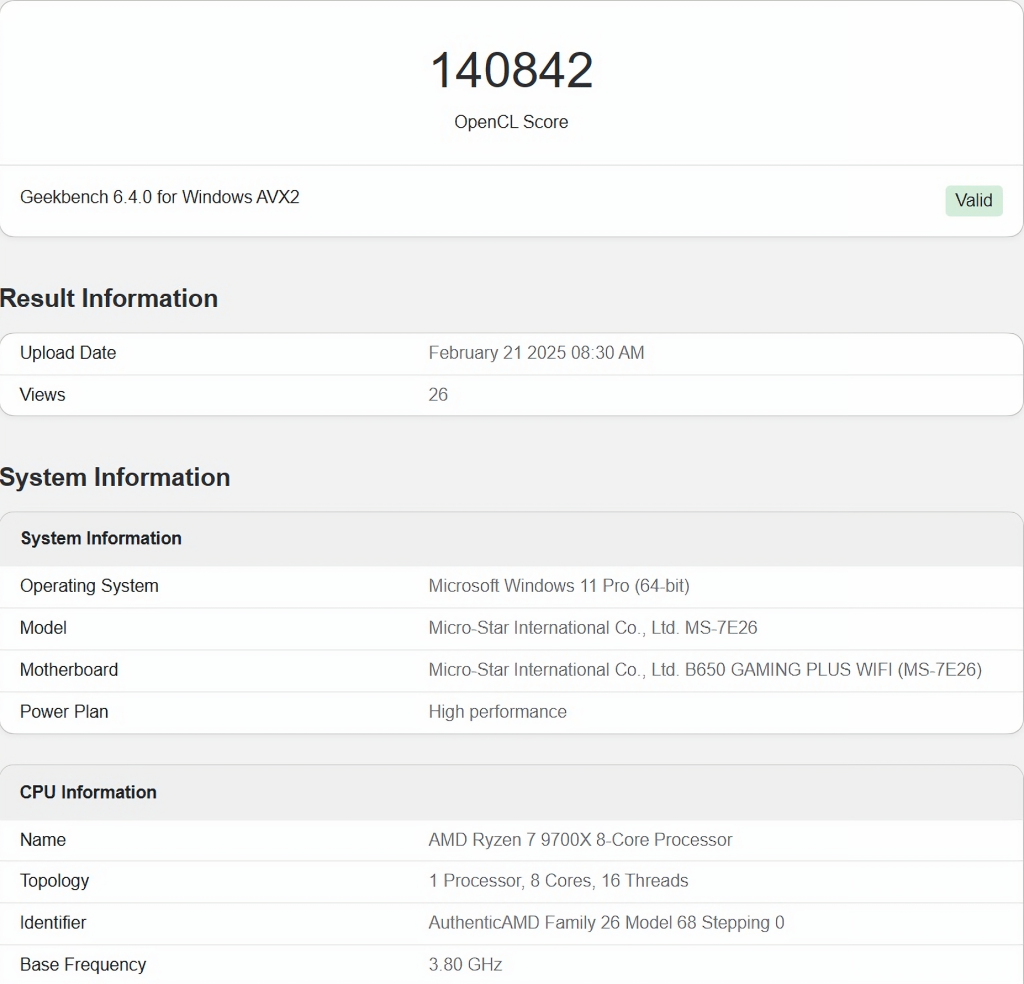This screenshot has width=1024, height=984.
Task: Select the AMD Ryzen 7 9700X 8-Core Processor value
Action: tap(581, 840)
